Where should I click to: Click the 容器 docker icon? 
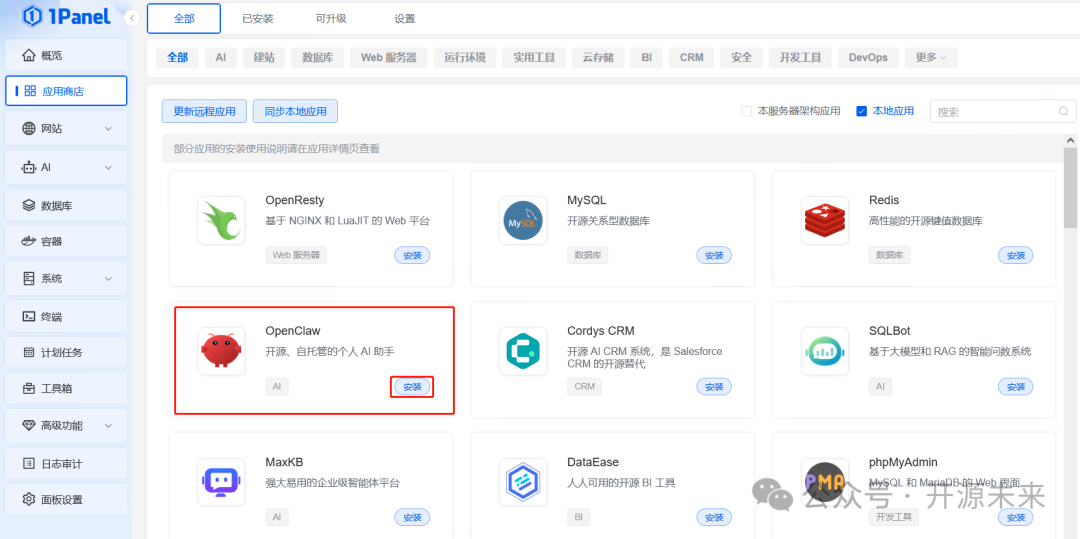tap(28, 242)
